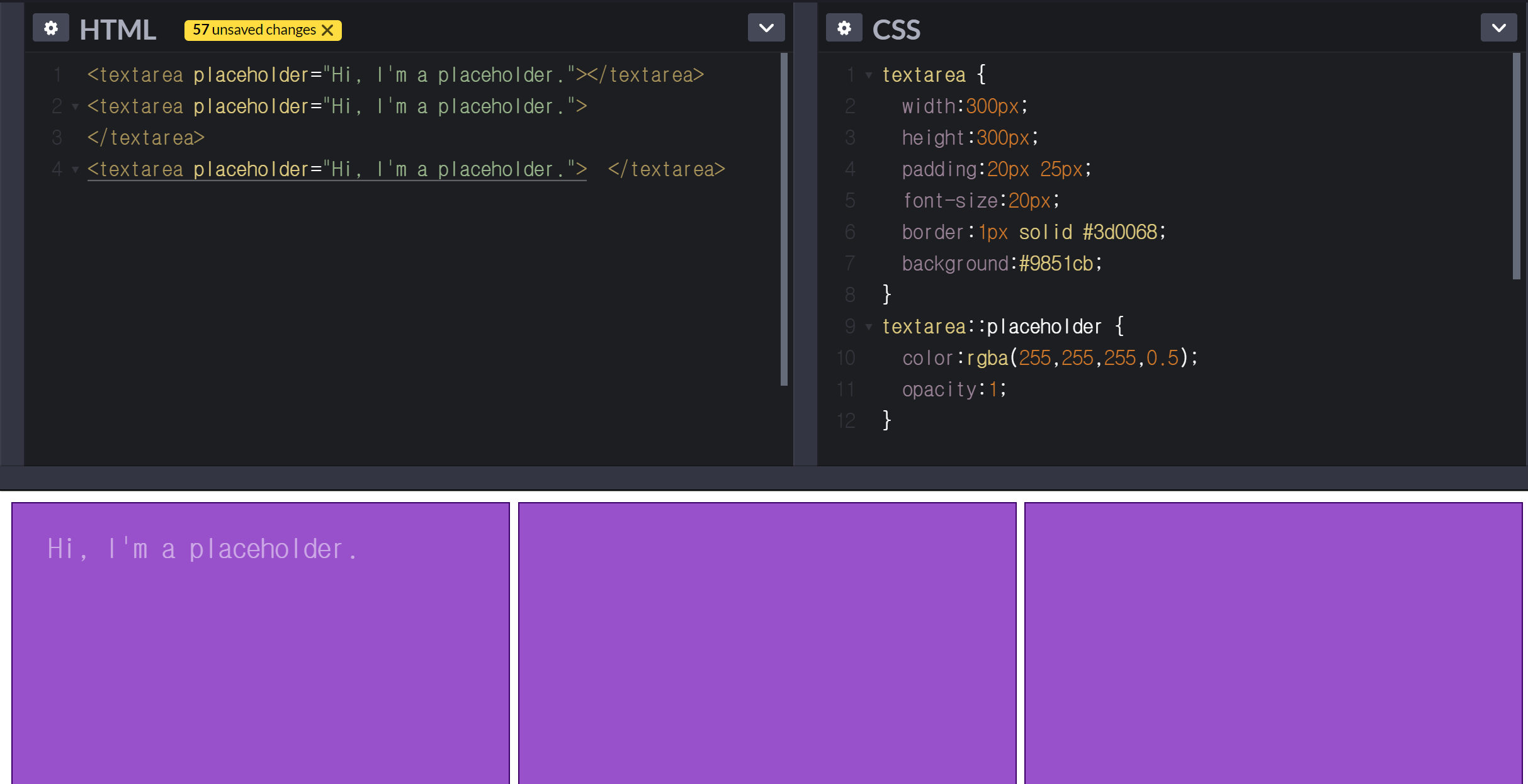
Task: Click the CSS editor vertical scrollbar
Action: 1516,166
